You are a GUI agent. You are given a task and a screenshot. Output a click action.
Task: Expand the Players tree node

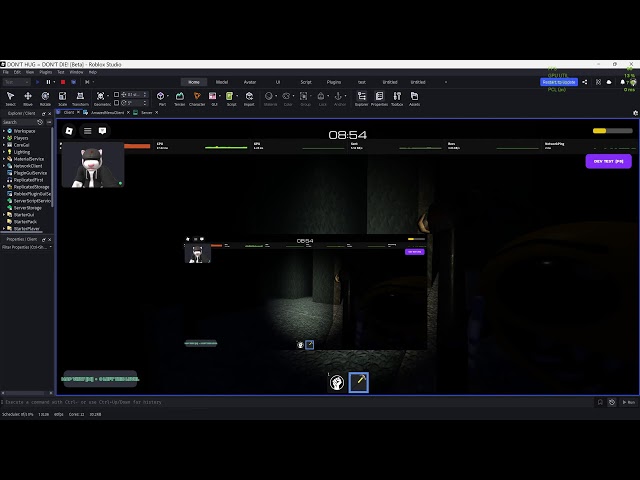pyautogui.click(x=4, y=138)
